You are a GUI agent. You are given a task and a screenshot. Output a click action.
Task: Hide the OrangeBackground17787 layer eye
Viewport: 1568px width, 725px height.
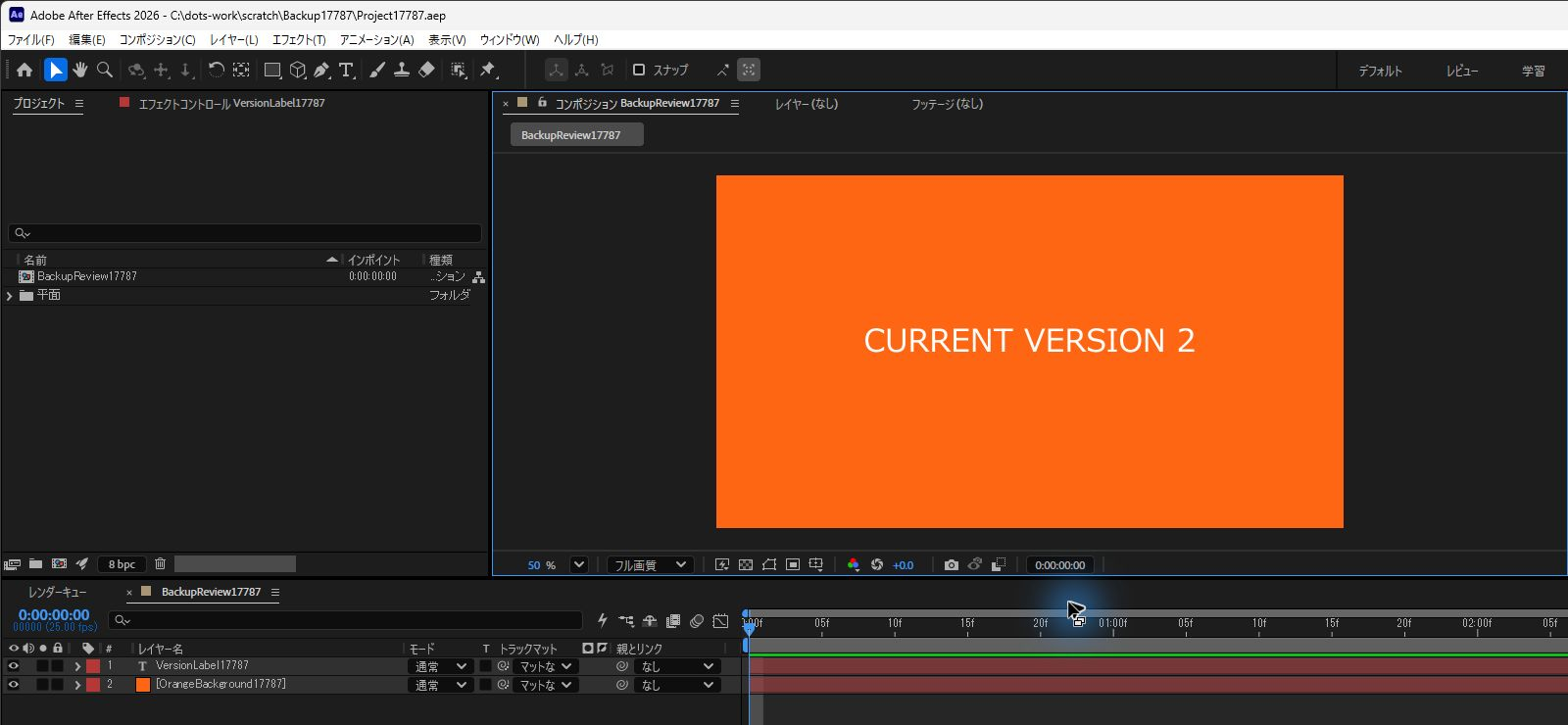point(14,685)
